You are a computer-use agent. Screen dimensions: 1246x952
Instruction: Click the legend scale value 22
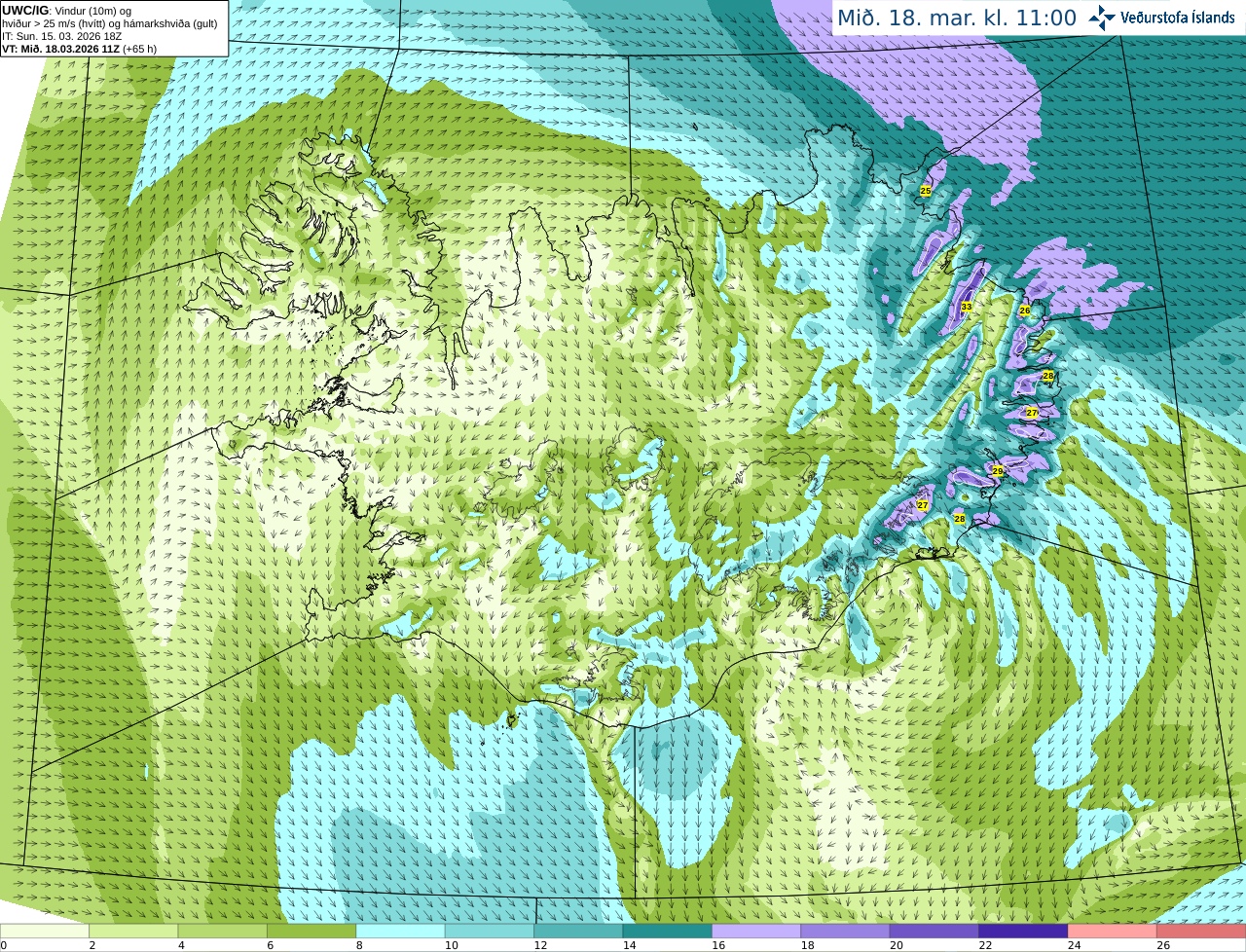pyautogui.click(x=986, y=945)
